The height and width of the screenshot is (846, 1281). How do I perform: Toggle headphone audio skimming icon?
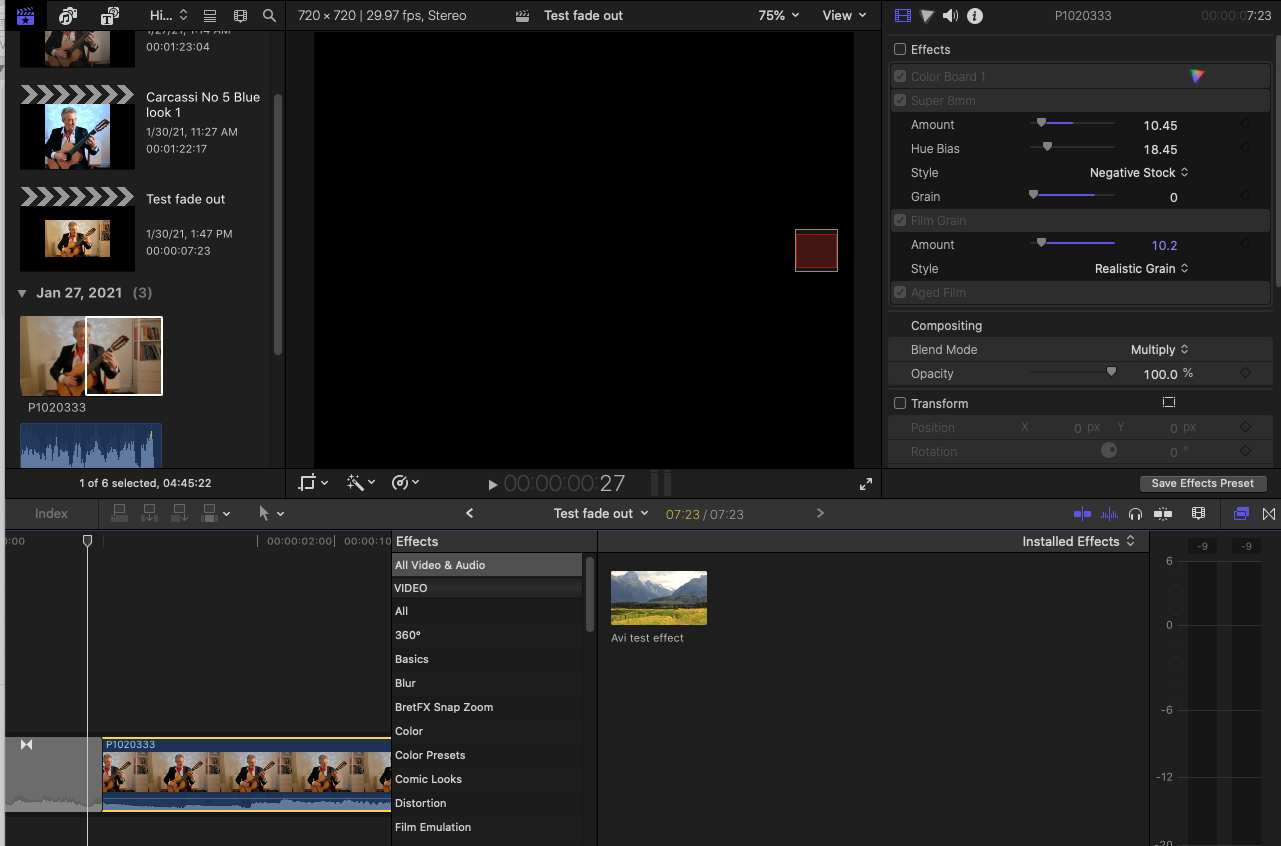pos(1135,514)
